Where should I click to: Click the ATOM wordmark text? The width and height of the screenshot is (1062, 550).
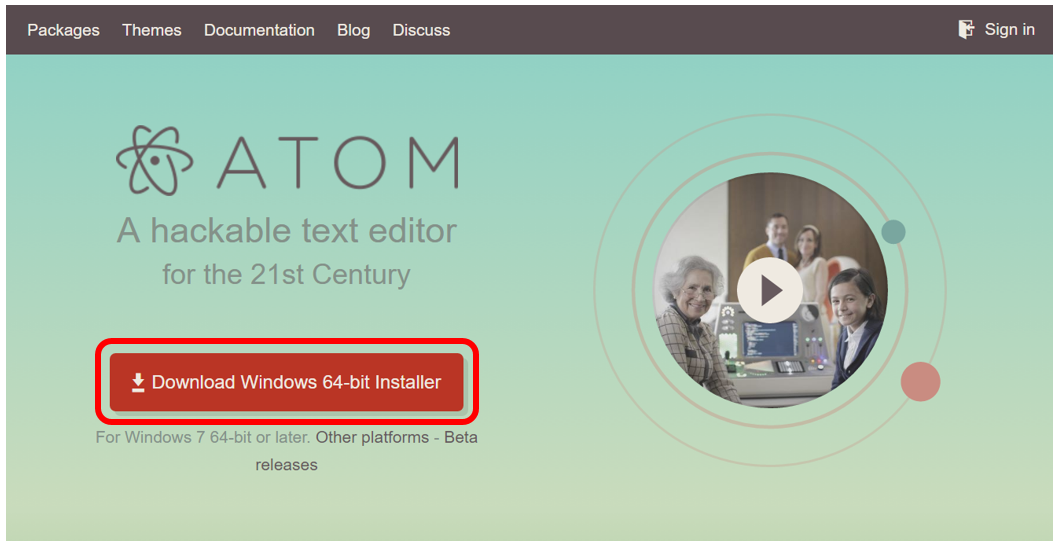pos(338,162)
